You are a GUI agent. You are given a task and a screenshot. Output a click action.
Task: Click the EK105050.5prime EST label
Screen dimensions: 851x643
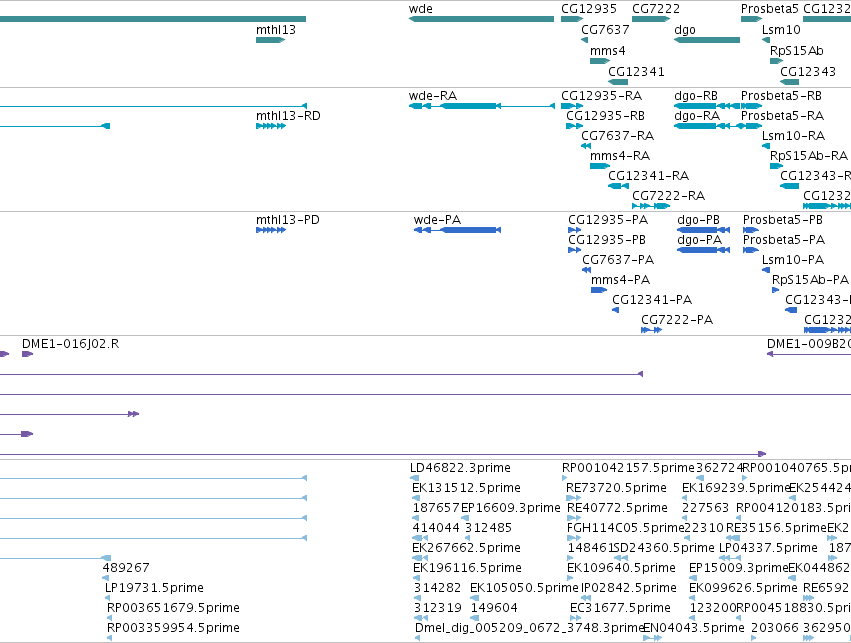click(524, 588)
